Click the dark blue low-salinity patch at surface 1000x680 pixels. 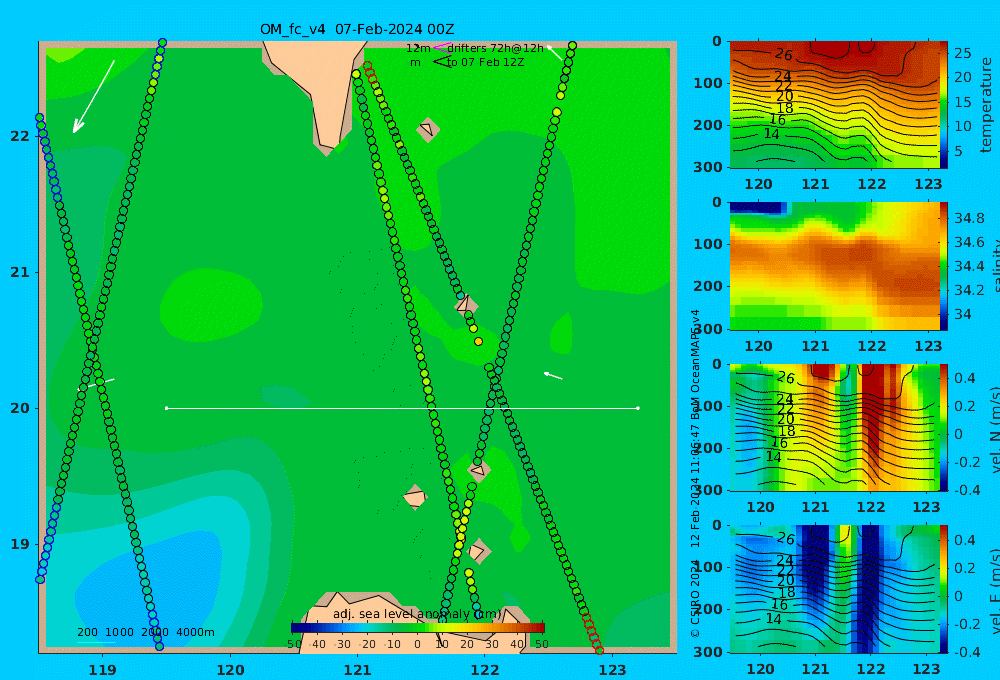pos(757,207)
